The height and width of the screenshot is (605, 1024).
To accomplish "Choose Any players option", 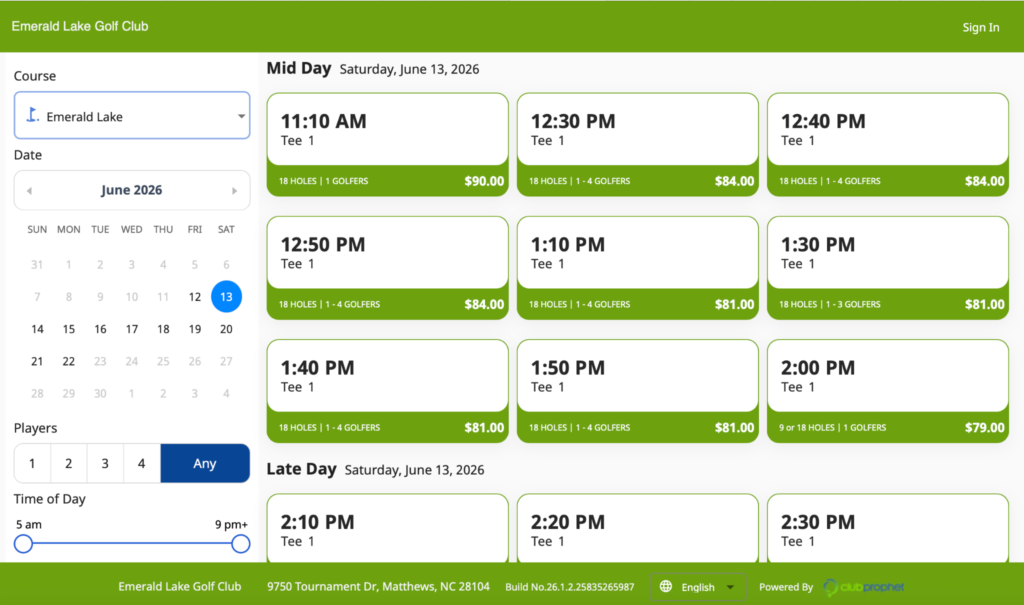I will click(x=205, y=463).
